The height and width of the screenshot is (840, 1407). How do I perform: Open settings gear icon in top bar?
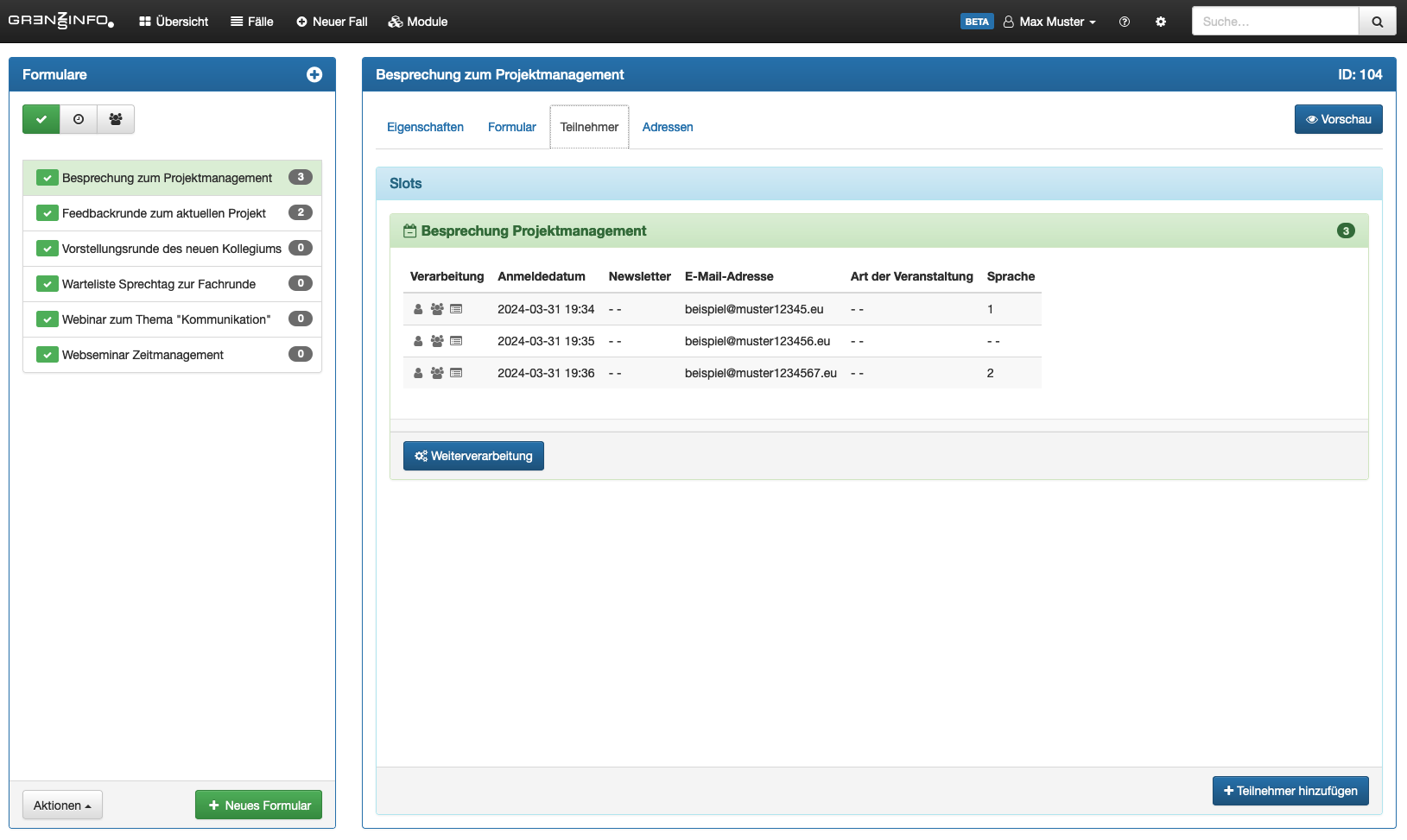click(1161, 22)
